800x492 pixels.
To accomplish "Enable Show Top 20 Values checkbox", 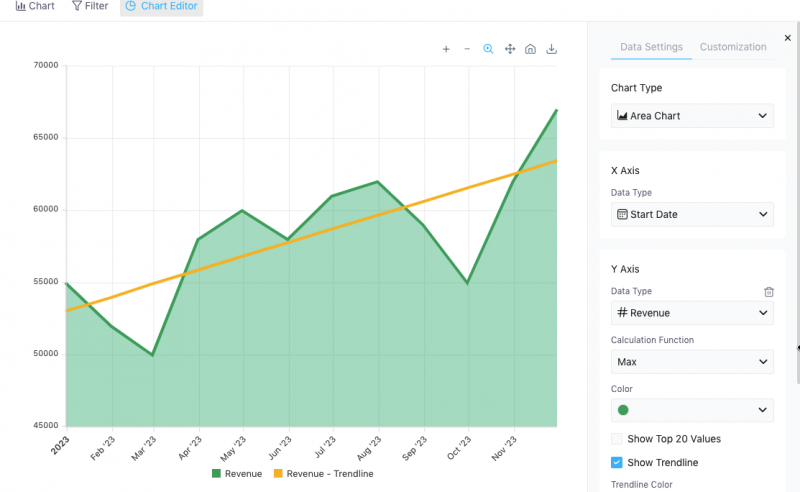I will point(617,439).
